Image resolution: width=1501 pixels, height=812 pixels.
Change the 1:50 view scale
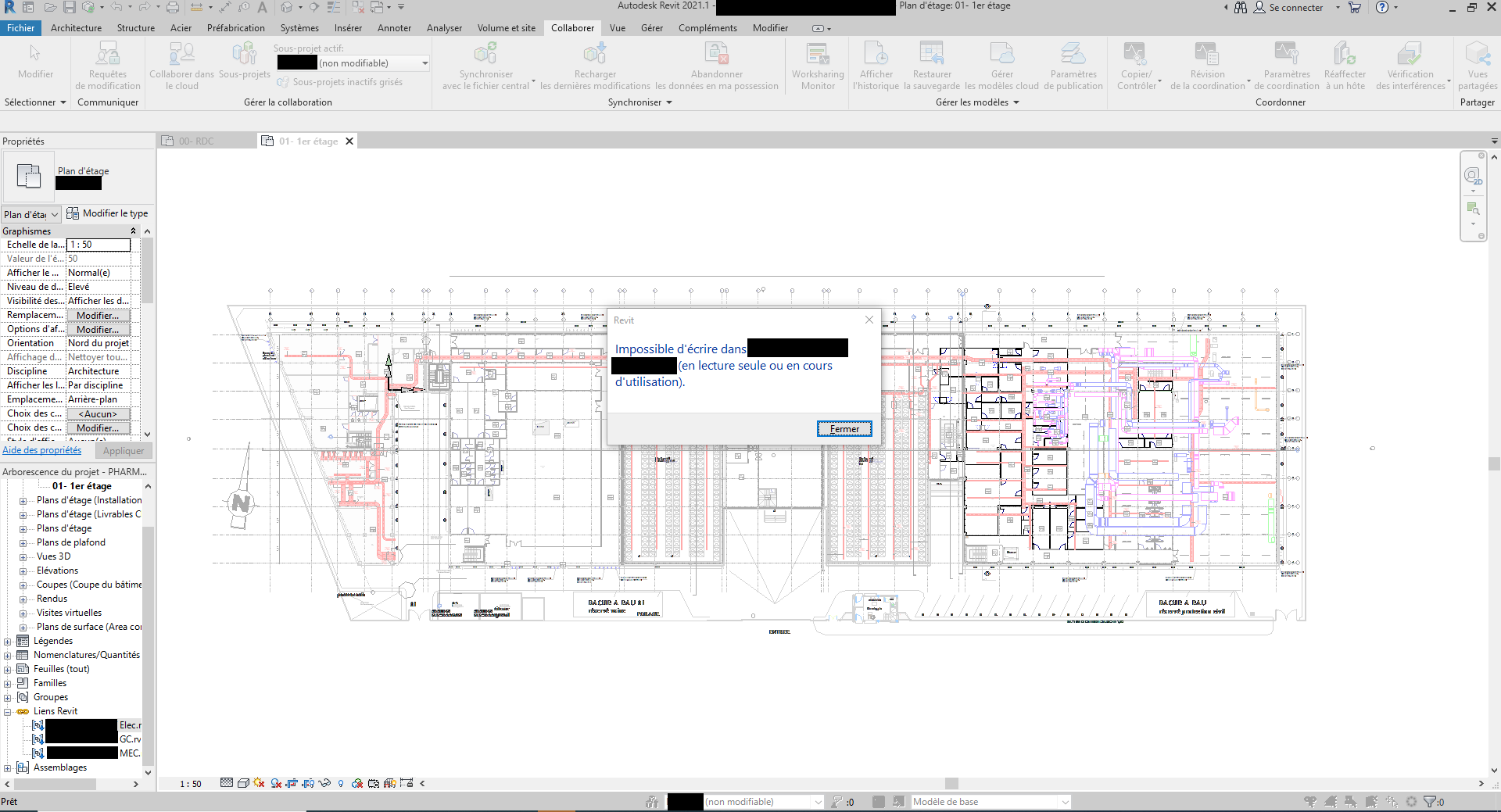(190, 784)
